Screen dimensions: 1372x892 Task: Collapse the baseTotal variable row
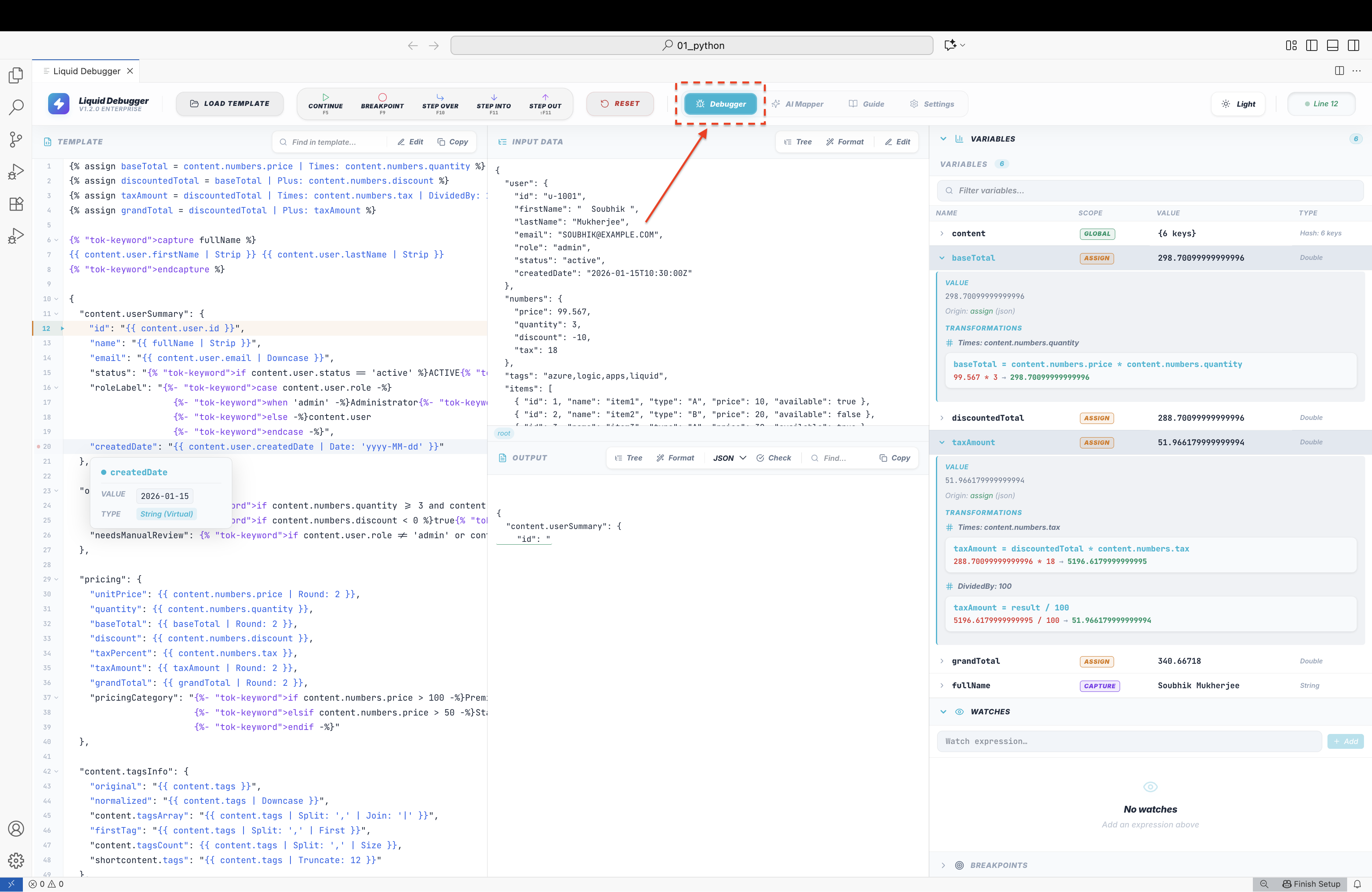pos(942,258)
